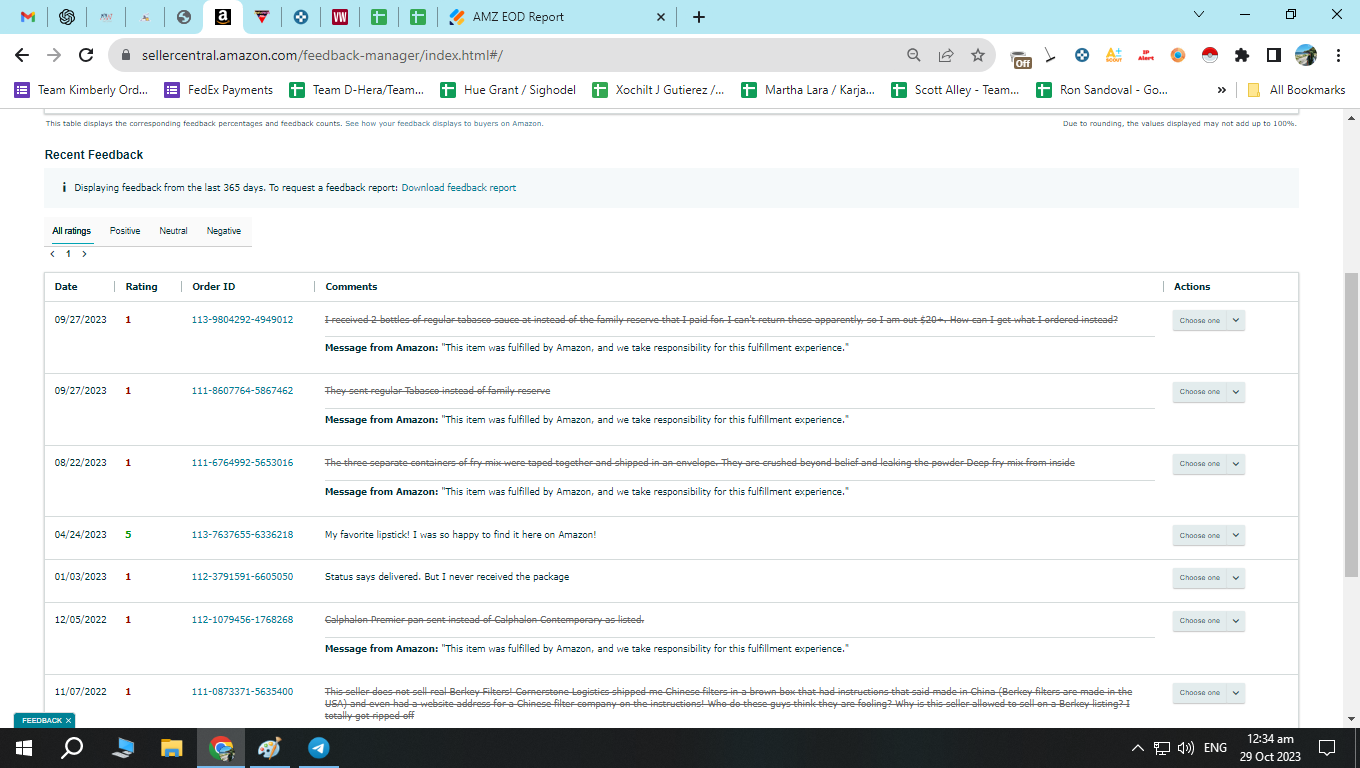Screen dimensions: 1360x768
Task: Open the AMZ EOD Report tab
Action: pos(557,17)
